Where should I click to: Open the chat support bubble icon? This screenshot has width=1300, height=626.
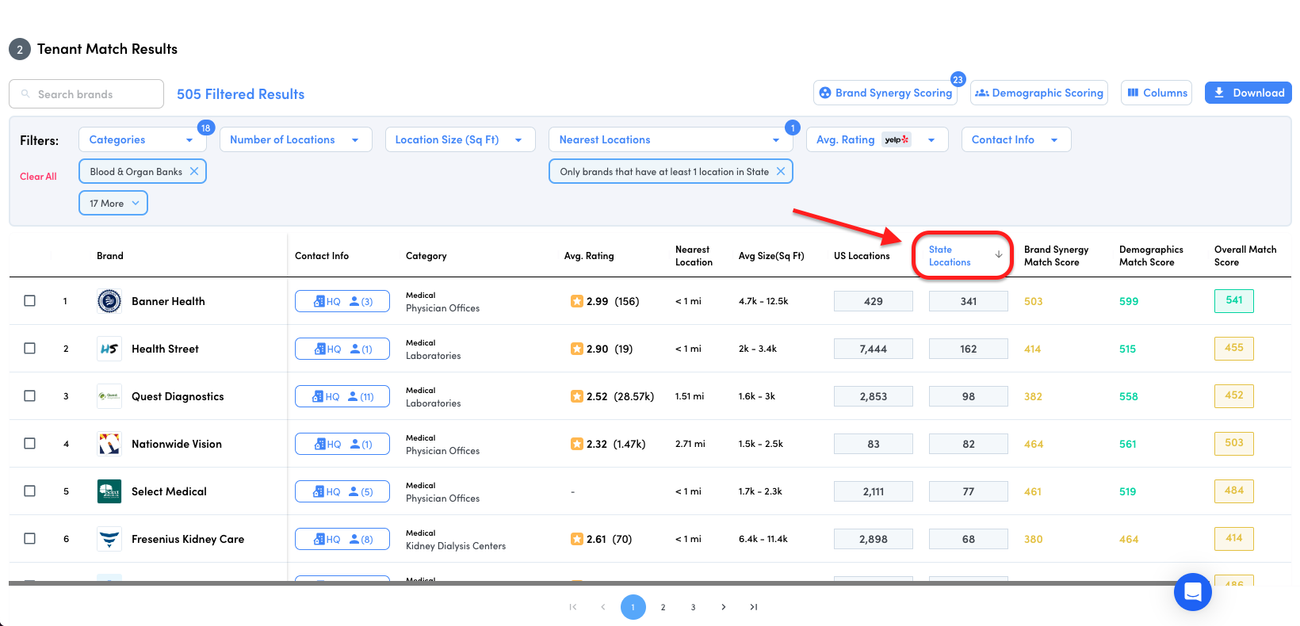(1192, 592)
